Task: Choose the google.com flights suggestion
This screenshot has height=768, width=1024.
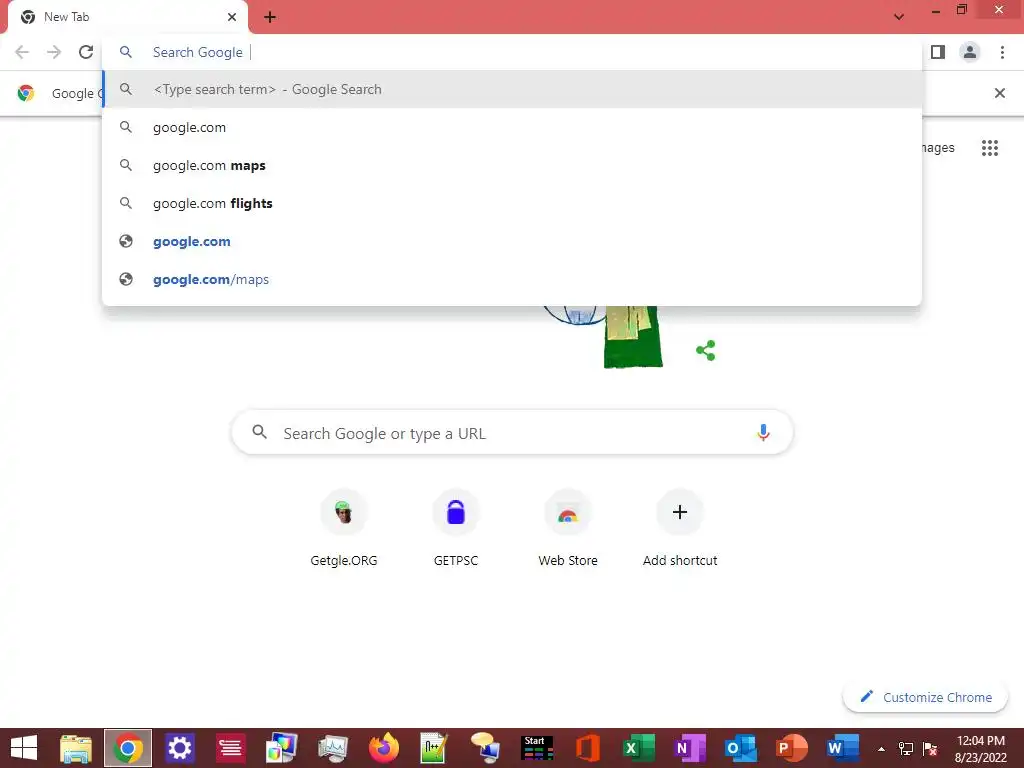Action: coord(512,203)
